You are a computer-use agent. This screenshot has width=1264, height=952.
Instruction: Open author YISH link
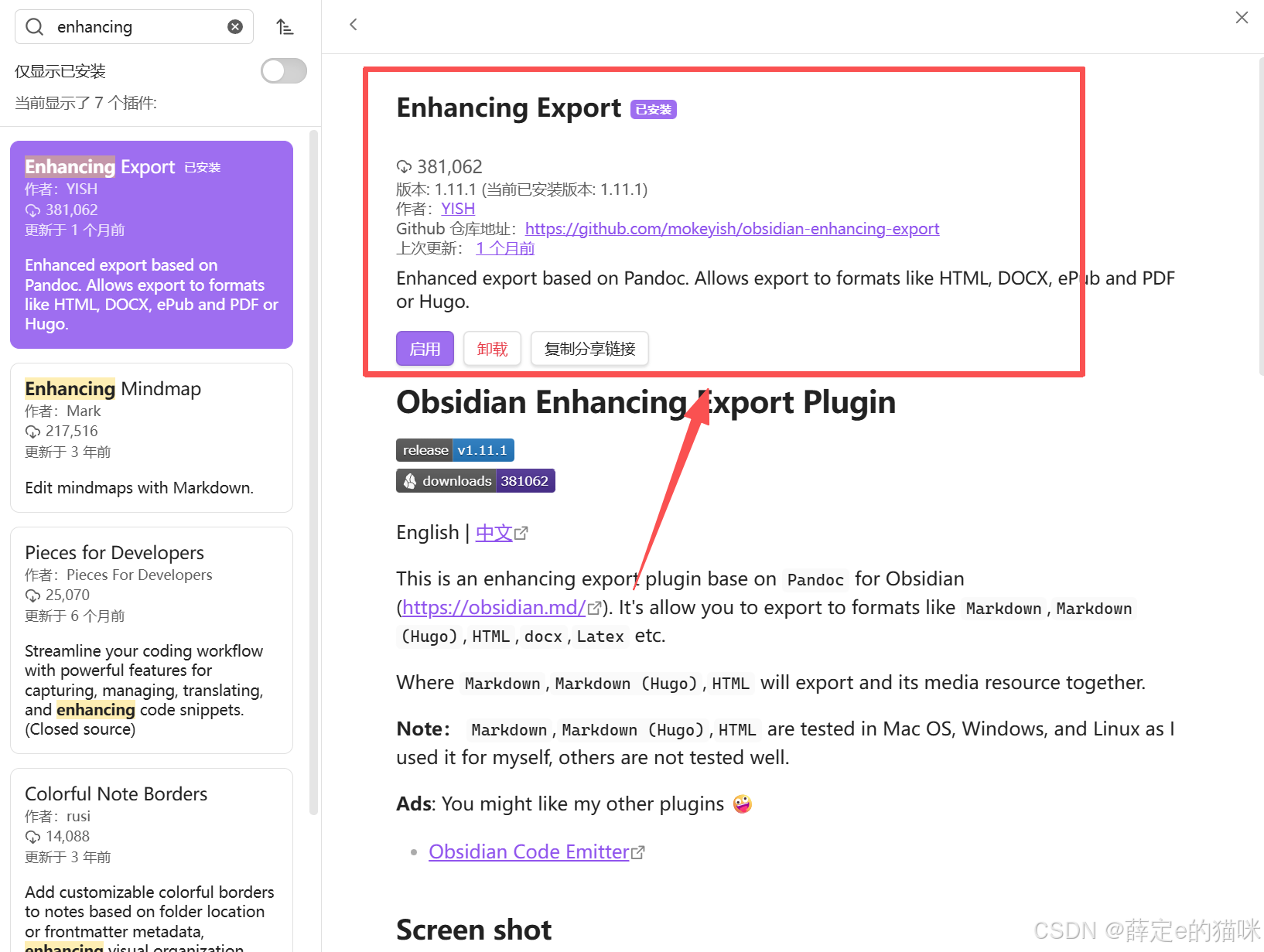tap(458, 209)
